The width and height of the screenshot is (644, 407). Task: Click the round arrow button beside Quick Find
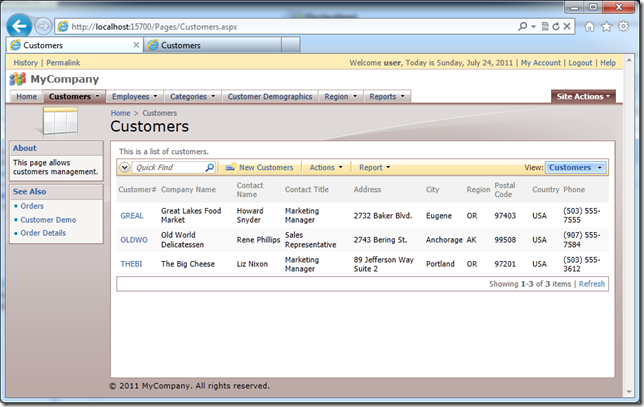pyautogui.click(x=125, y=168)
